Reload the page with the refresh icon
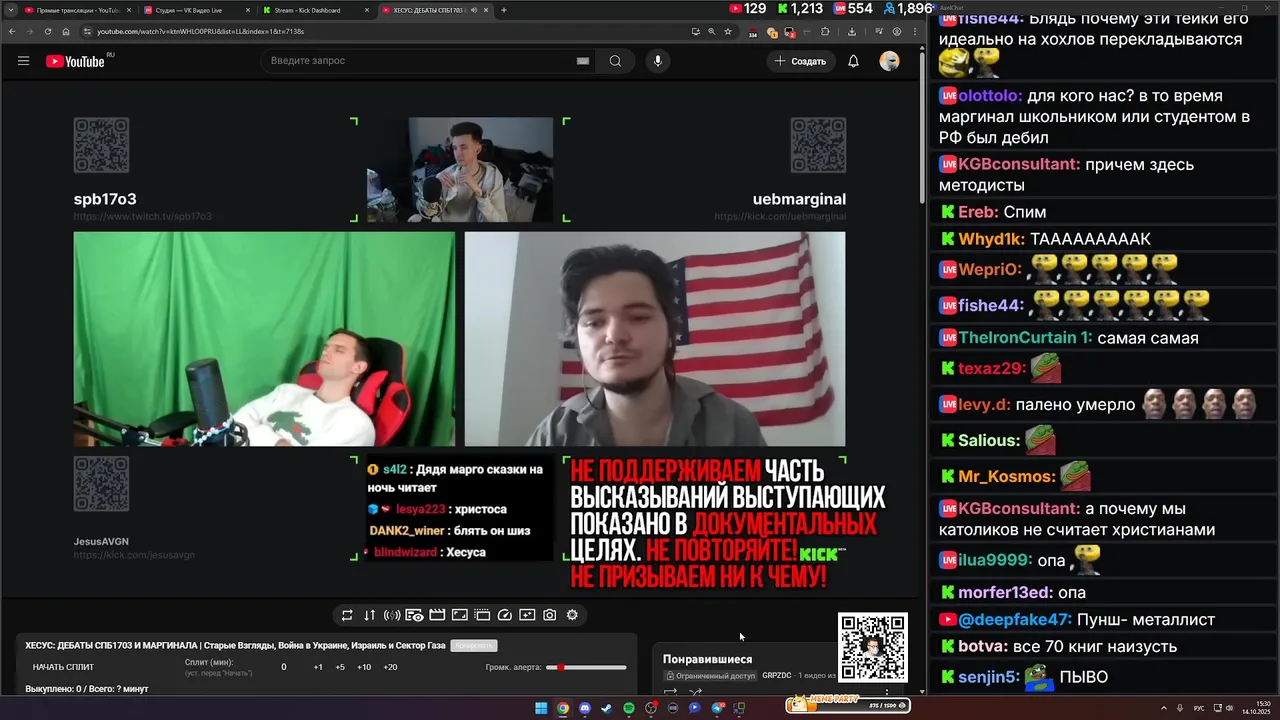The image size is (1280, 720). [x=47, y=31]
